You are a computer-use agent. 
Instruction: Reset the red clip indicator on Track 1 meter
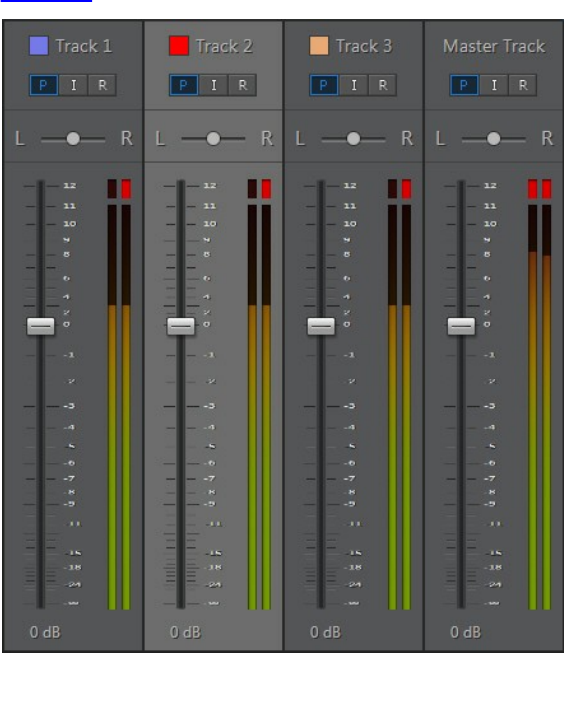point(126,189)
